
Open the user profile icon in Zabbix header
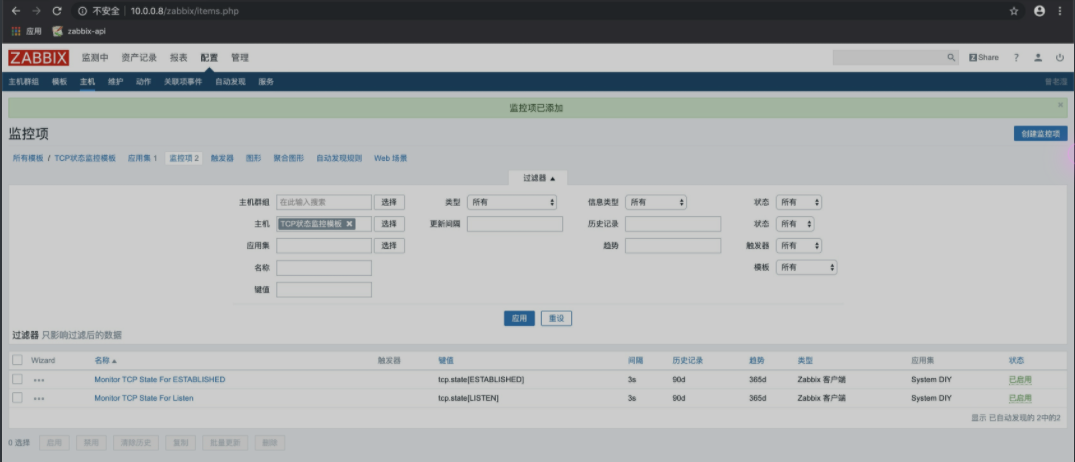[x=1038, y=58]
